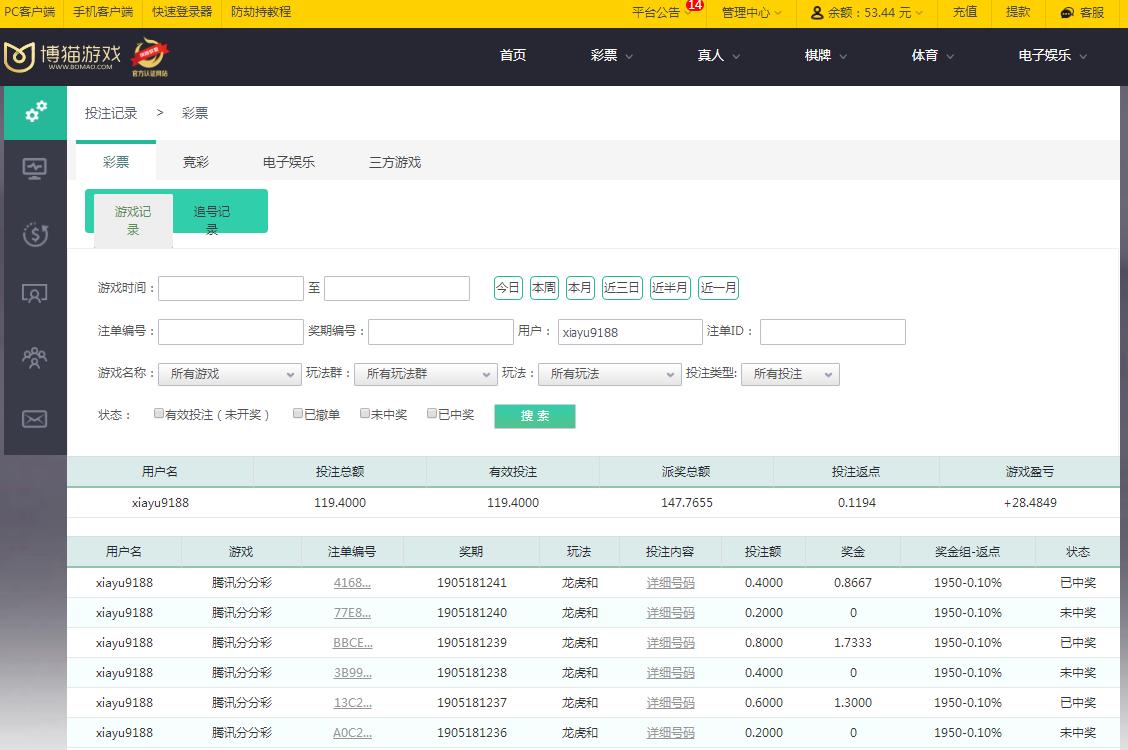Click the dollar refresh sidebar icon
The height and width of the screenshot is (750, 1128).
[x=35, y=234]
